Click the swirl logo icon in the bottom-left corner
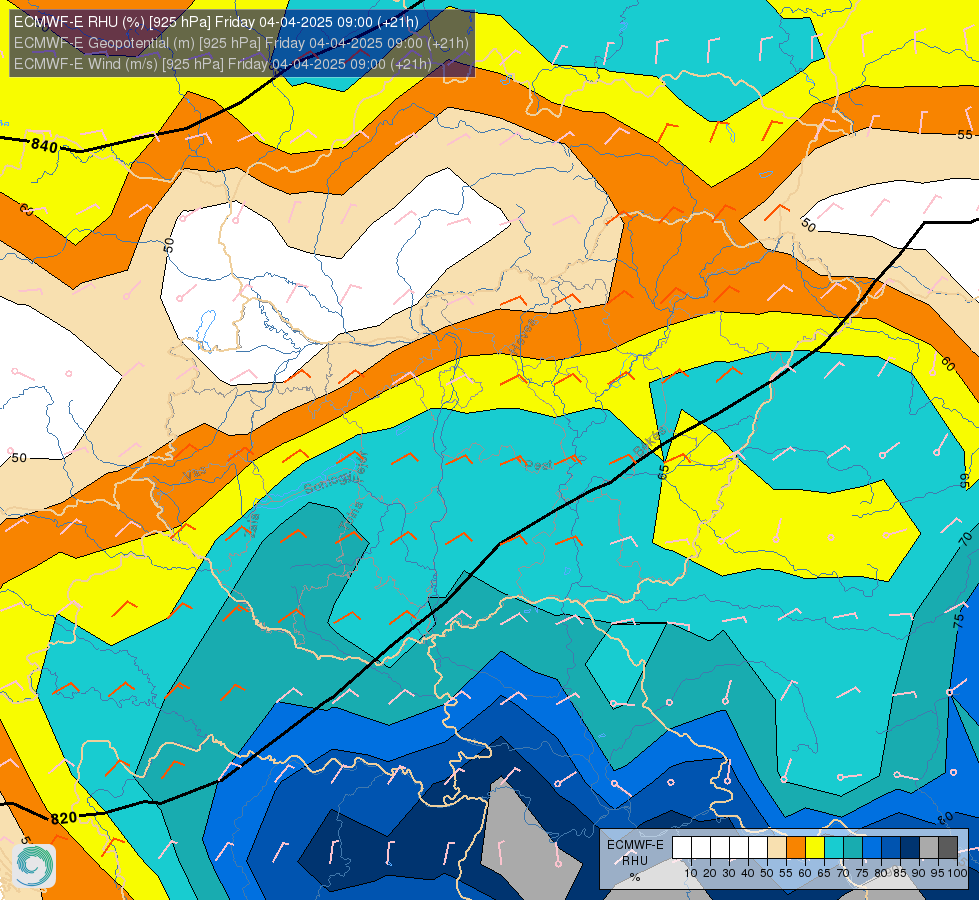 point(34,866)
